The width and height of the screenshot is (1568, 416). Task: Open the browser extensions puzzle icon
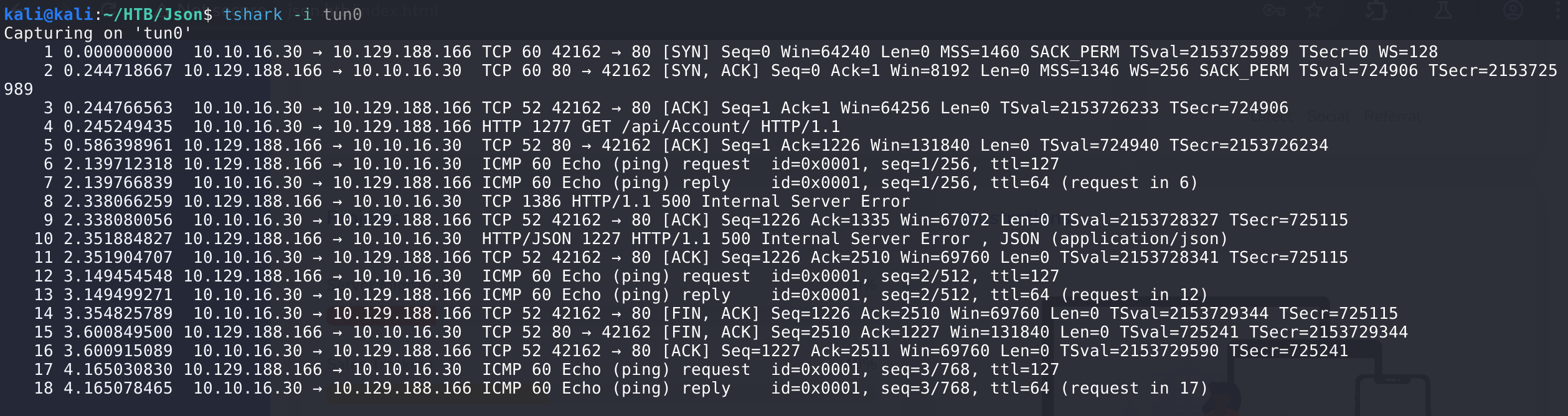[x=1376, y=10]
